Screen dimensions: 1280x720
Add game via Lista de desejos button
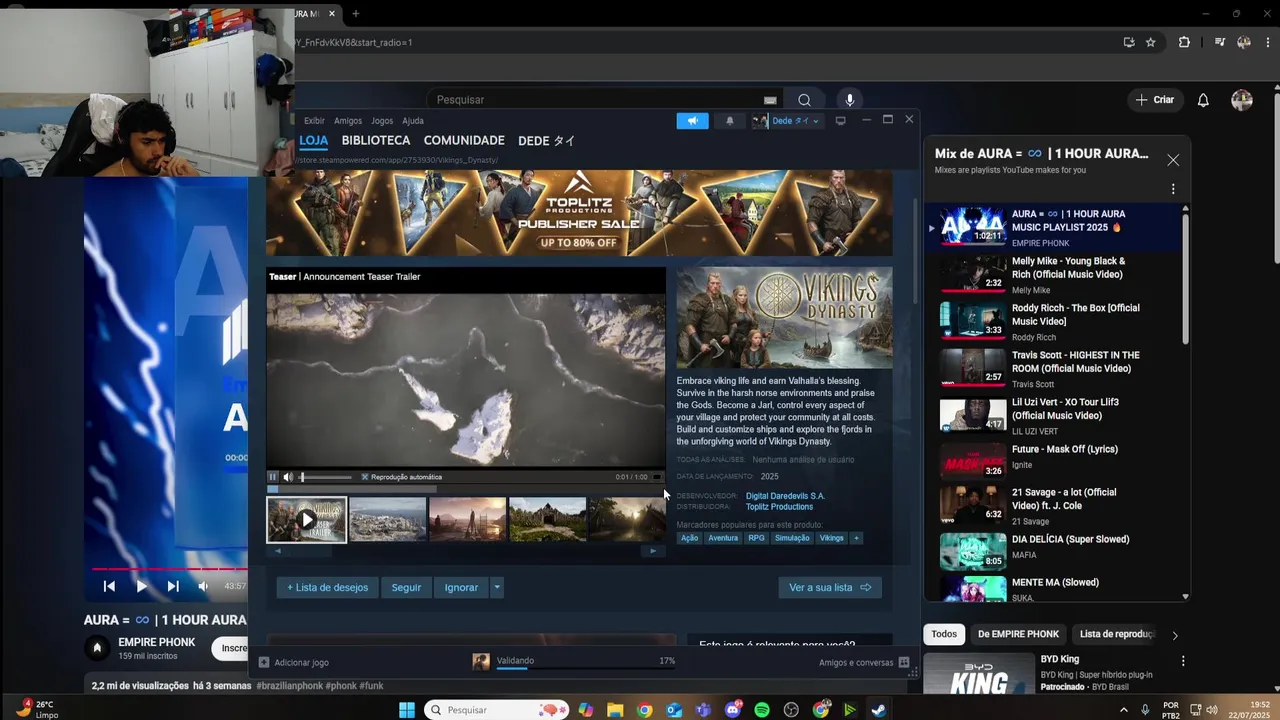pos(327,588)
